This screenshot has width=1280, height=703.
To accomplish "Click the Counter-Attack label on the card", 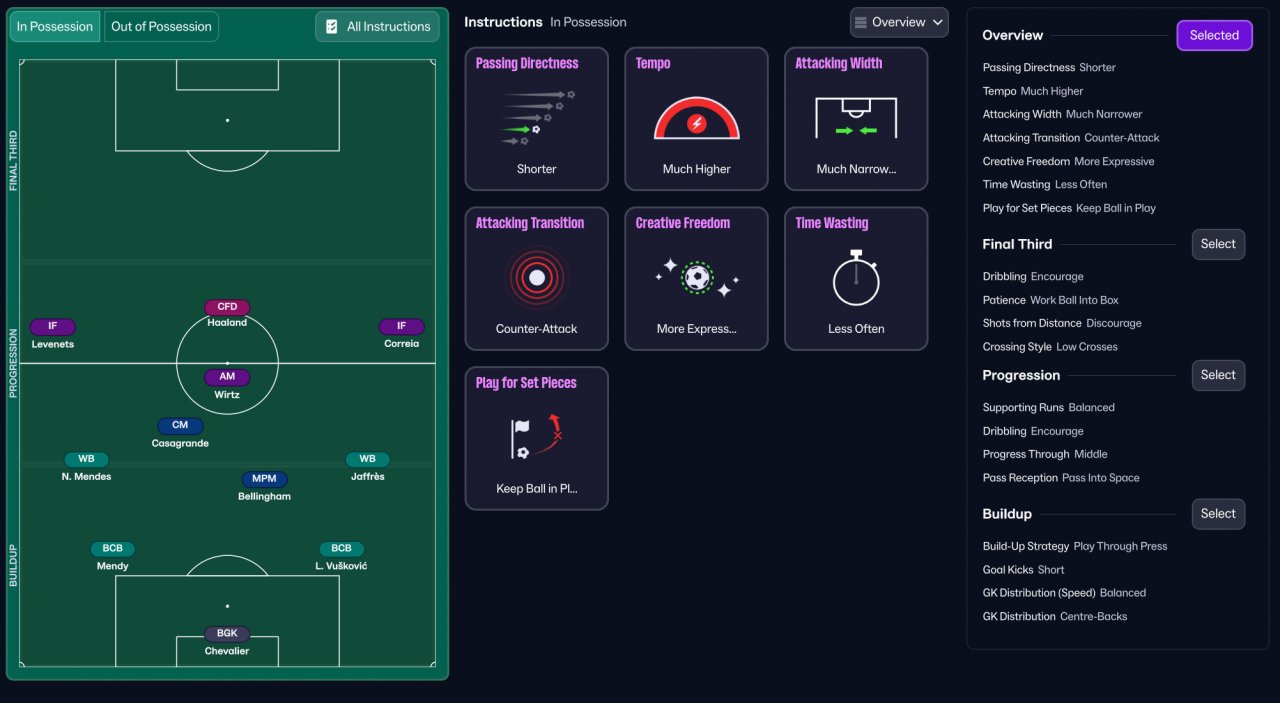I will [x=536, y=329].
